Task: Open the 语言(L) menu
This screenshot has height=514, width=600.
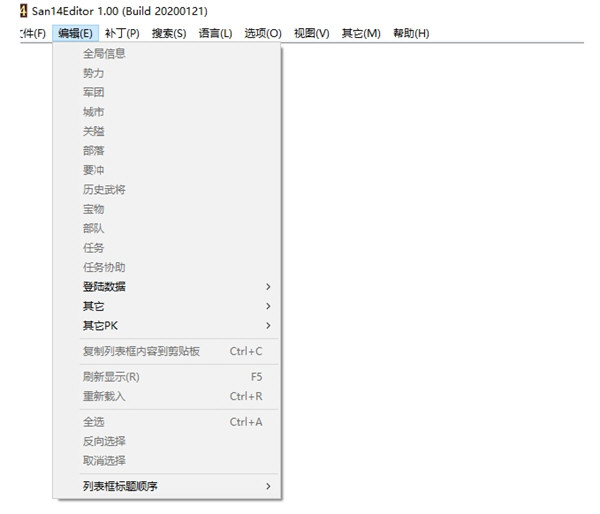Action: click(215, 33)
